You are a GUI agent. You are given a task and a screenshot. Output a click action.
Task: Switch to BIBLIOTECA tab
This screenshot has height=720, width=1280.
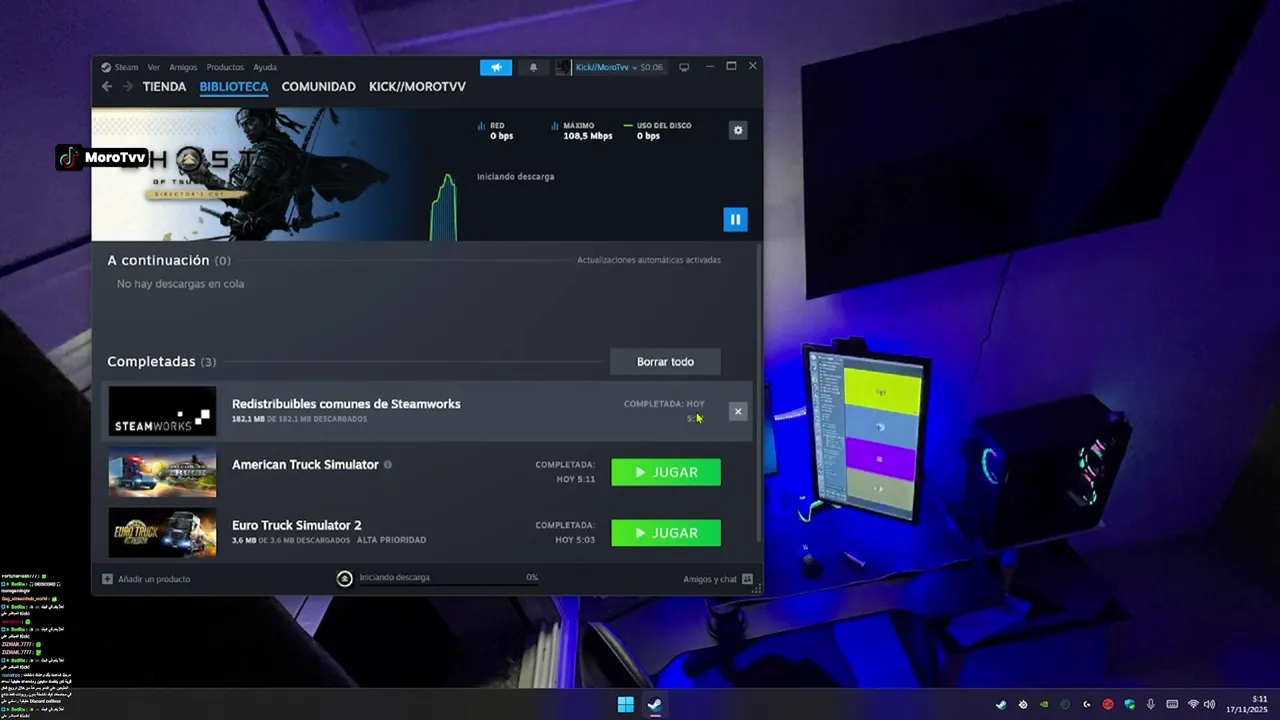(x=234, y=87)
